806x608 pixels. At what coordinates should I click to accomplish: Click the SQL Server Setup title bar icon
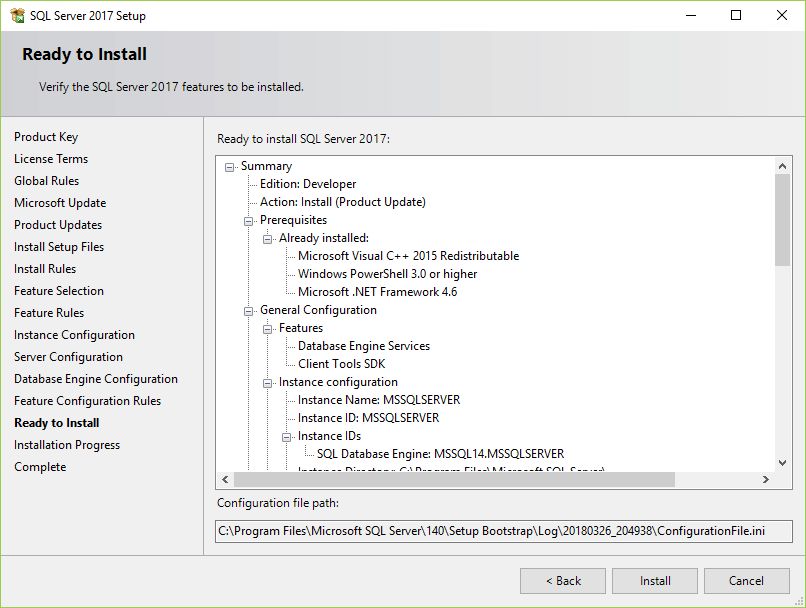[x=17, y=15]
